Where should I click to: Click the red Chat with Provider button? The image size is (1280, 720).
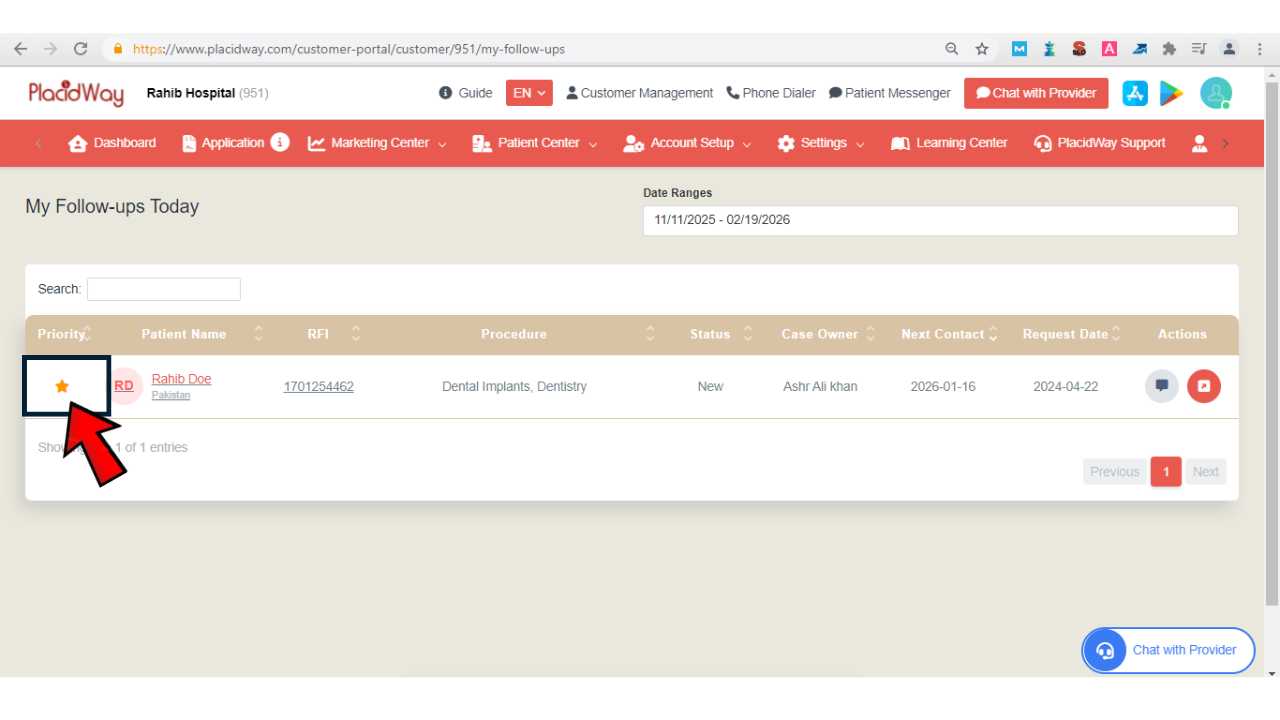tap(1036, 93)
